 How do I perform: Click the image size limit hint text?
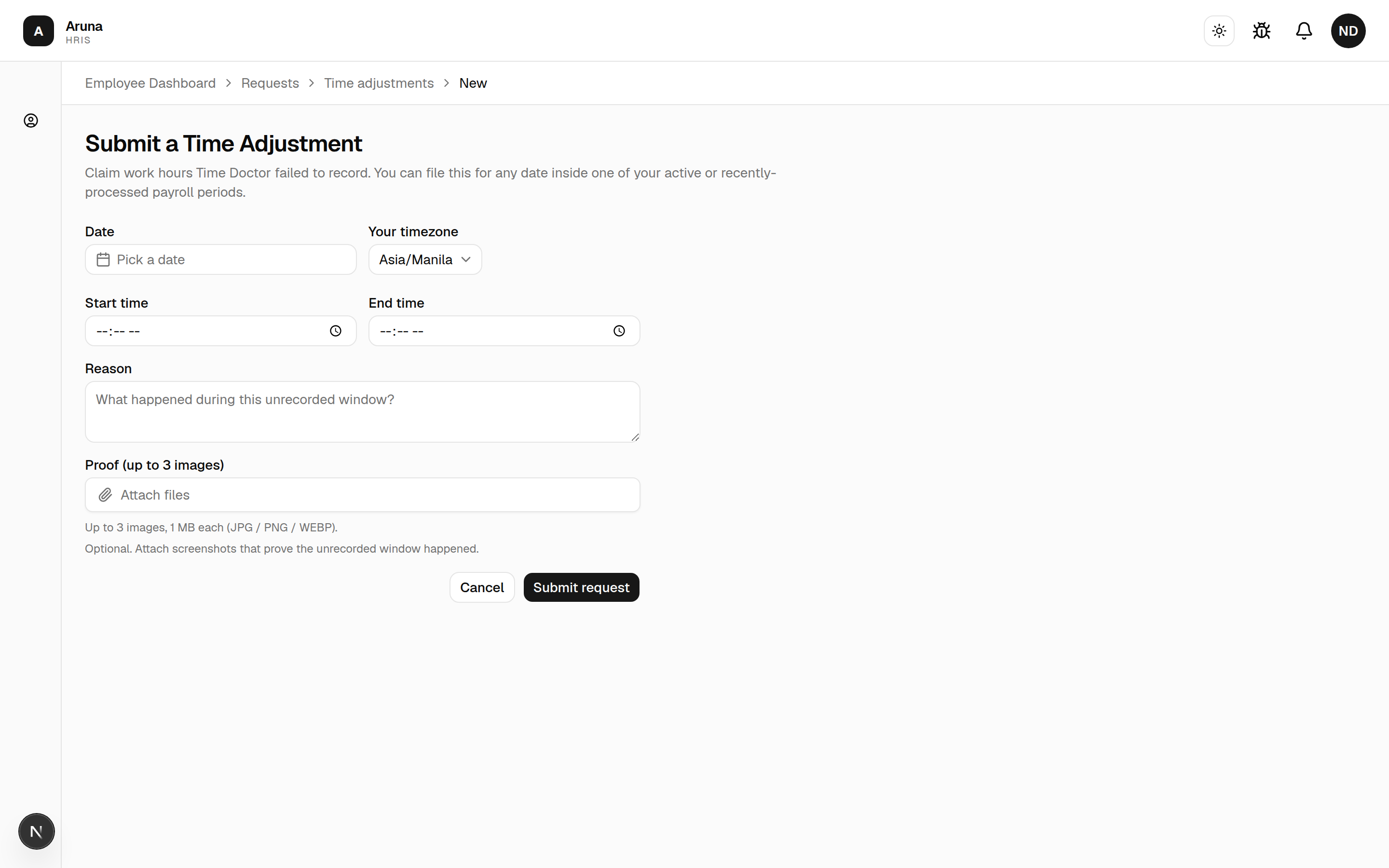pyautogui.click(x=211, y=528)
